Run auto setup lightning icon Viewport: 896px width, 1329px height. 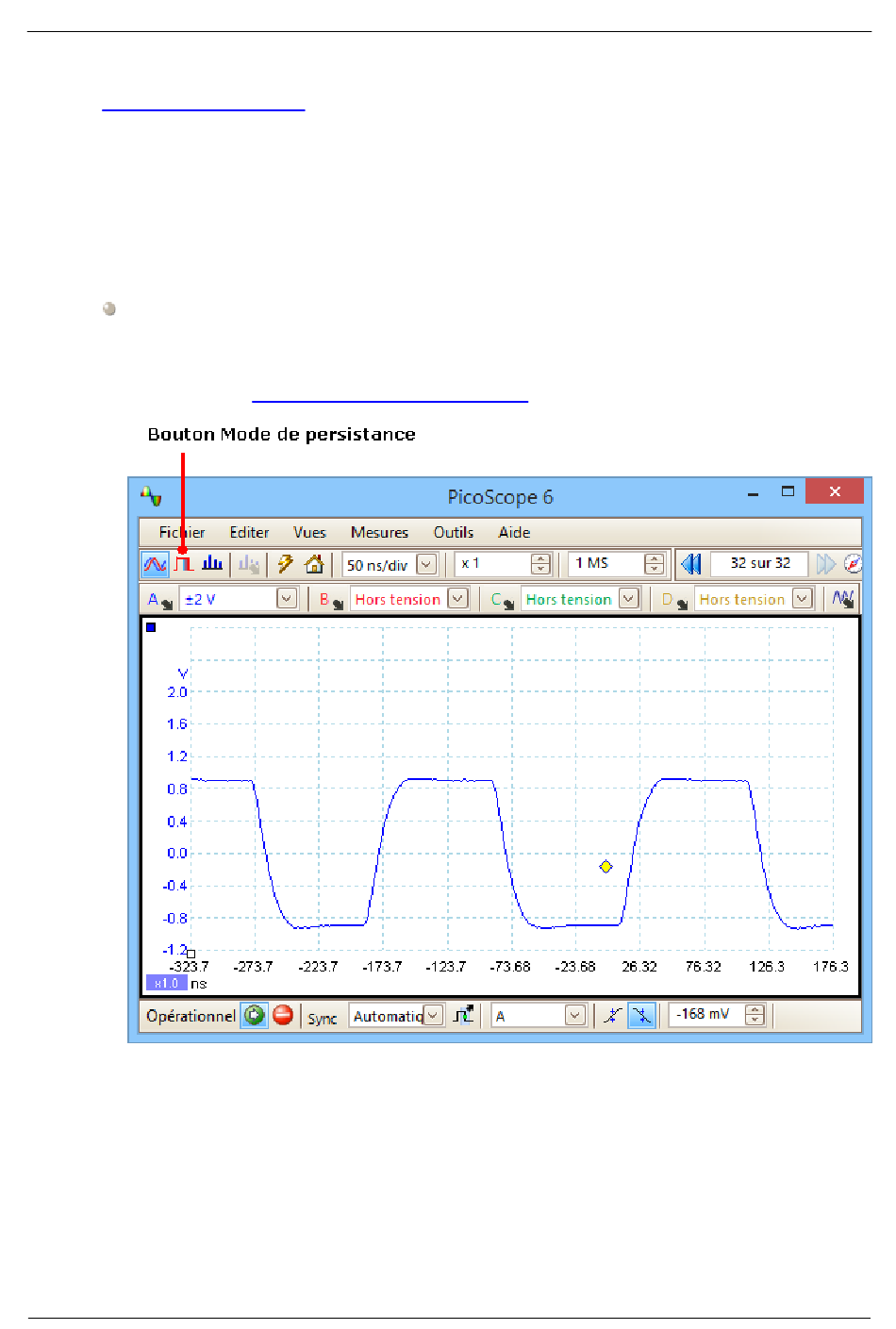(x=285, y=564)
